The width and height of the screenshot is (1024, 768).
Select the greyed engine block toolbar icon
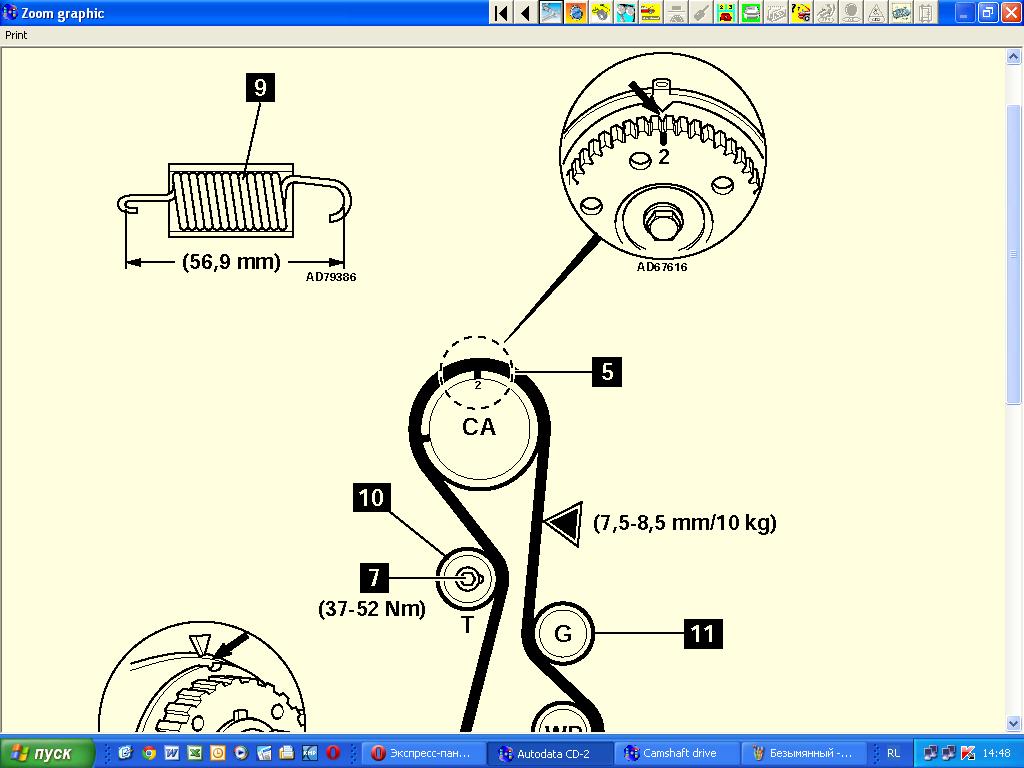coord(775,12)
